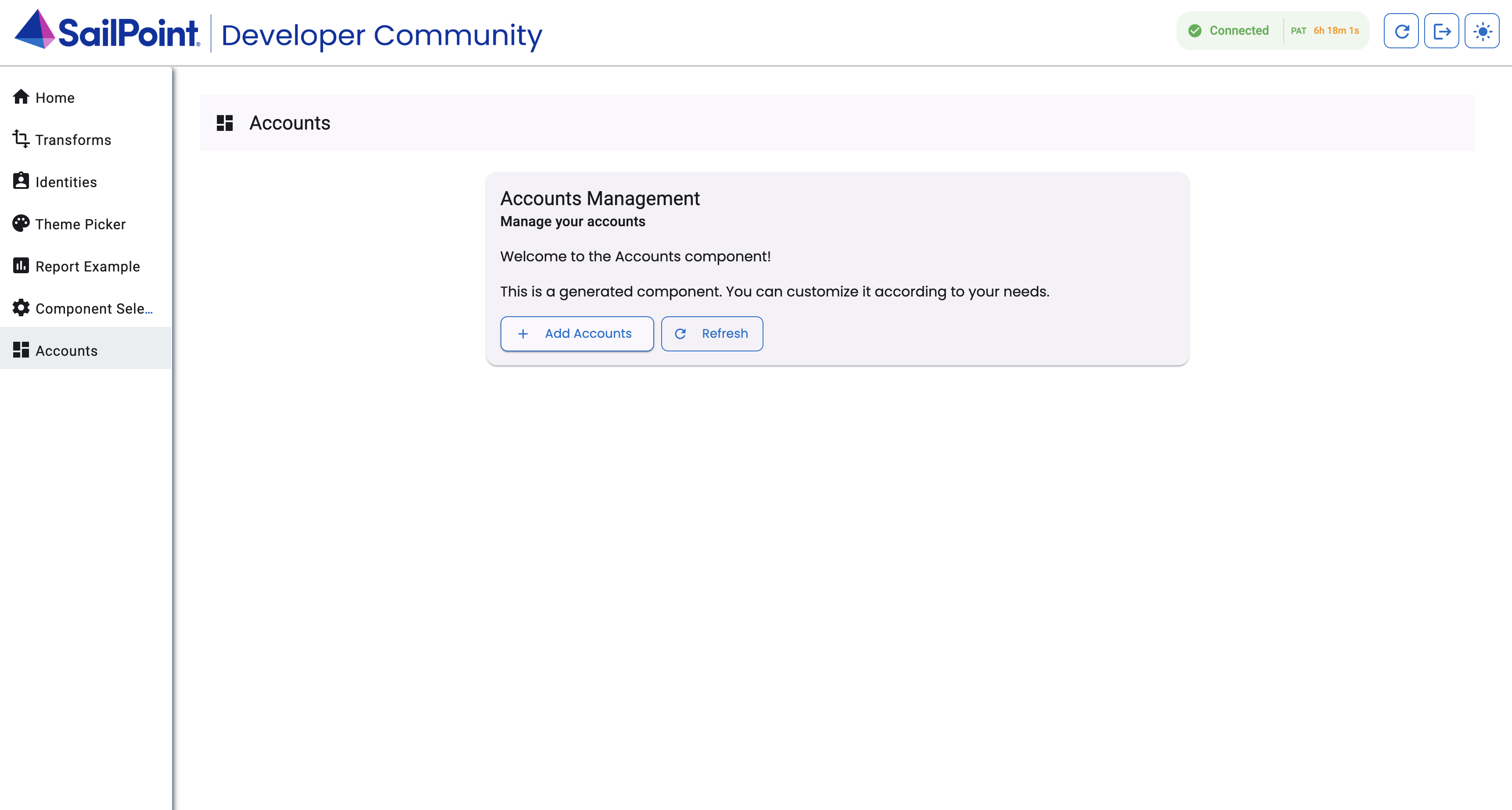
Task: Click the logout icon in the header
Action: coord(1442,31)
